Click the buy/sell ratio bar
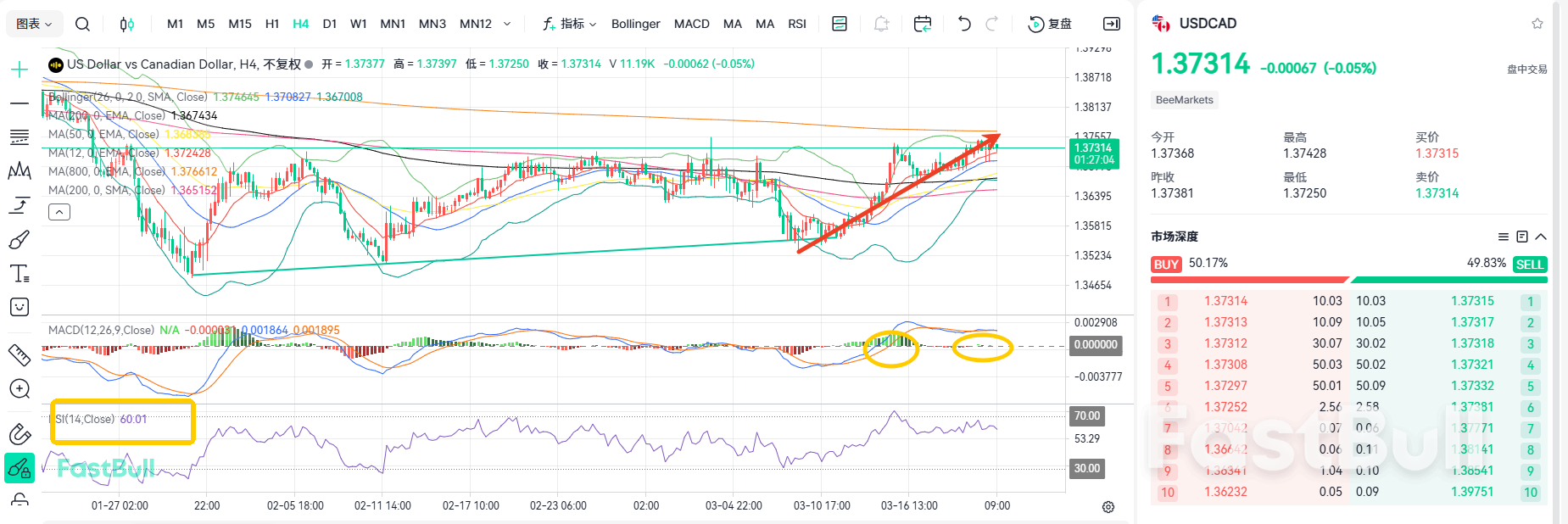Image resolution: width=1568 pixels, height=524 pixels. coord(1348,279)
